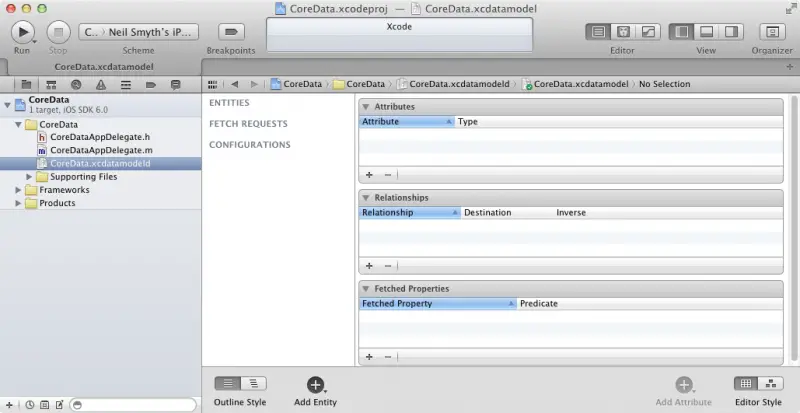Click the Destination column header
The height and width of the screenshot is (413, 800).
tap(507, 213)
